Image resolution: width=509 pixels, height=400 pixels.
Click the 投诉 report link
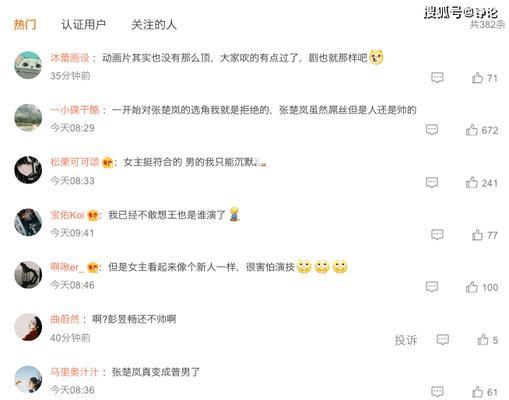[406, 340]
